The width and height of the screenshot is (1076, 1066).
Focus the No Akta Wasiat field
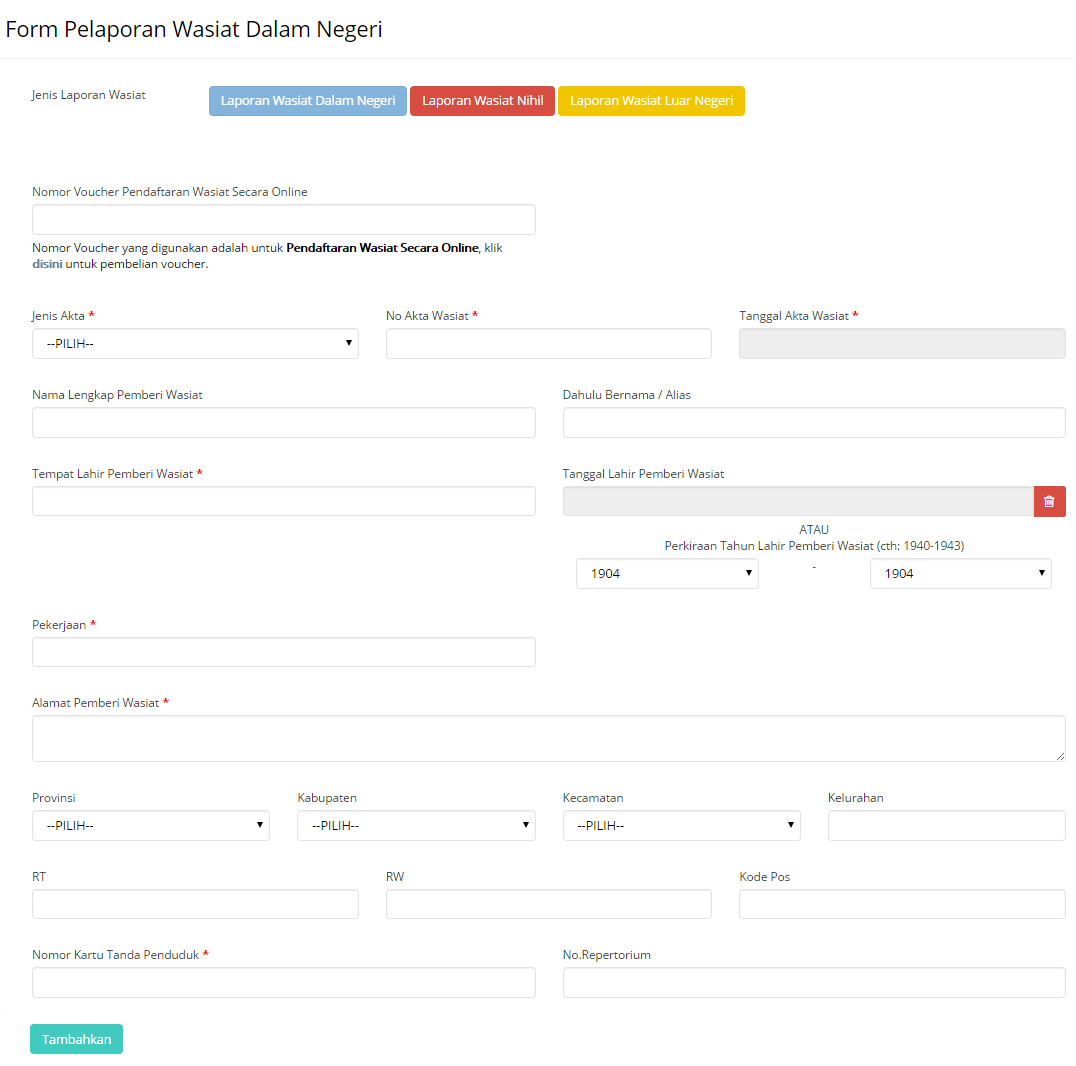click(x=548, y=343)
